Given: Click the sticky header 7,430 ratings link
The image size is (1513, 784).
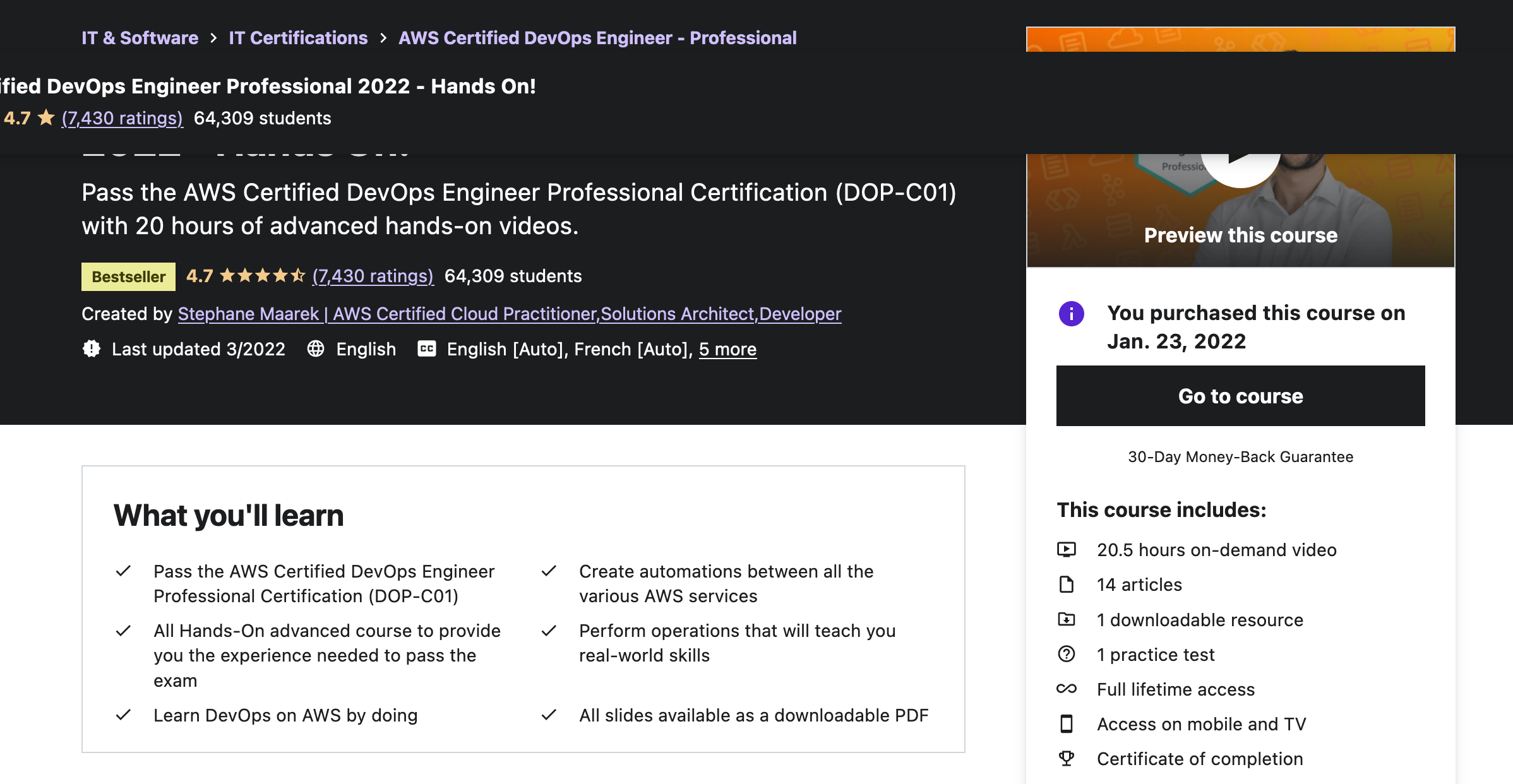Looking at the screenshot, I should [123, 118].
